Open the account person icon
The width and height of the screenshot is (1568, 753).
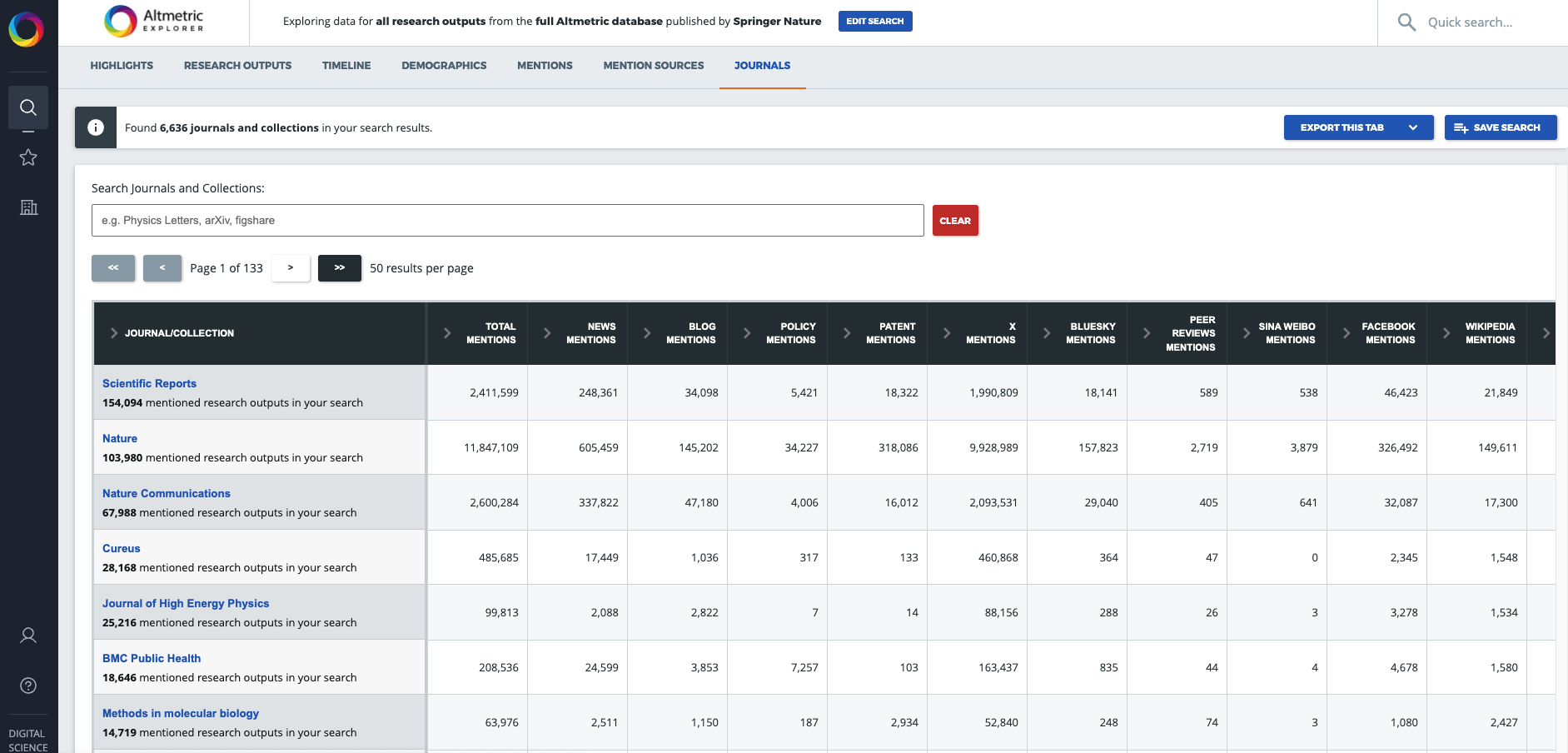click(28, 635)
